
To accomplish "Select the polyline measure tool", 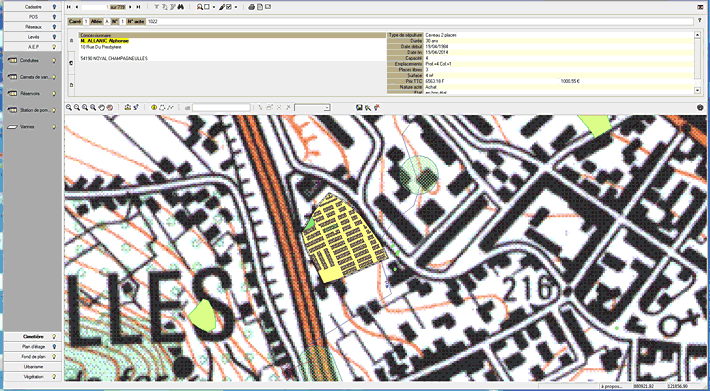I will [x=170, y=107].
